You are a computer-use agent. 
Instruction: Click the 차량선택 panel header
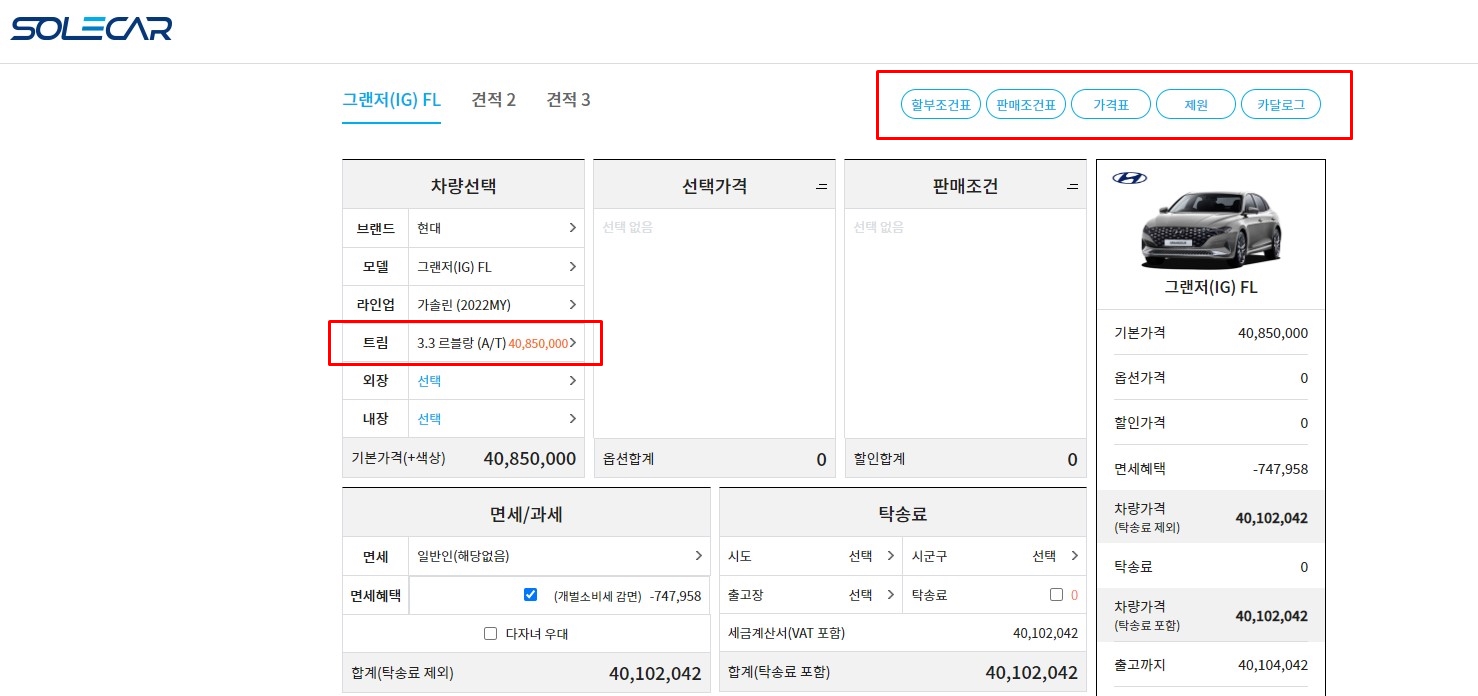pos(463,185)
